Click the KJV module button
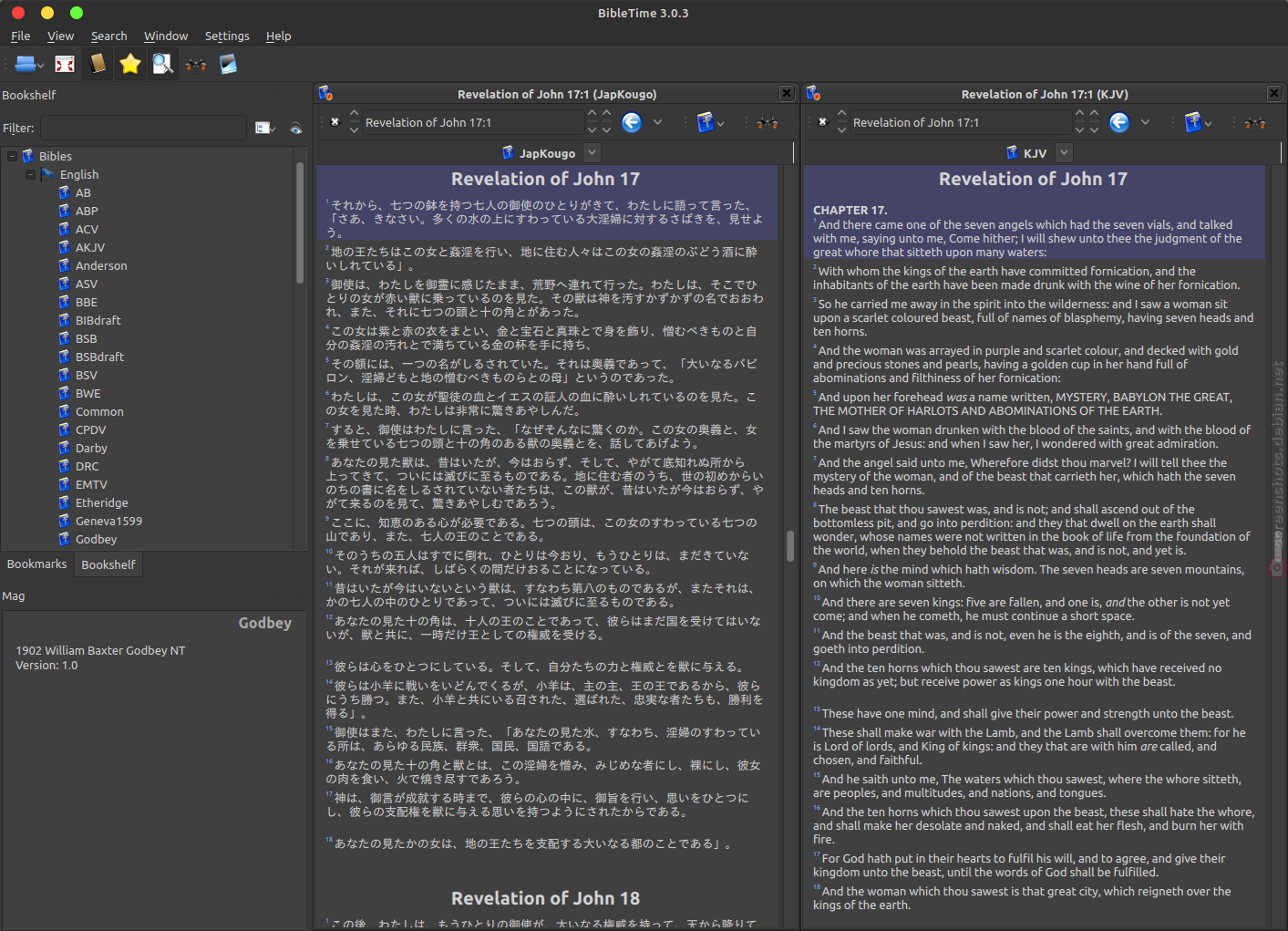This screenshot has height=931, width=1288. [1026, 153]
